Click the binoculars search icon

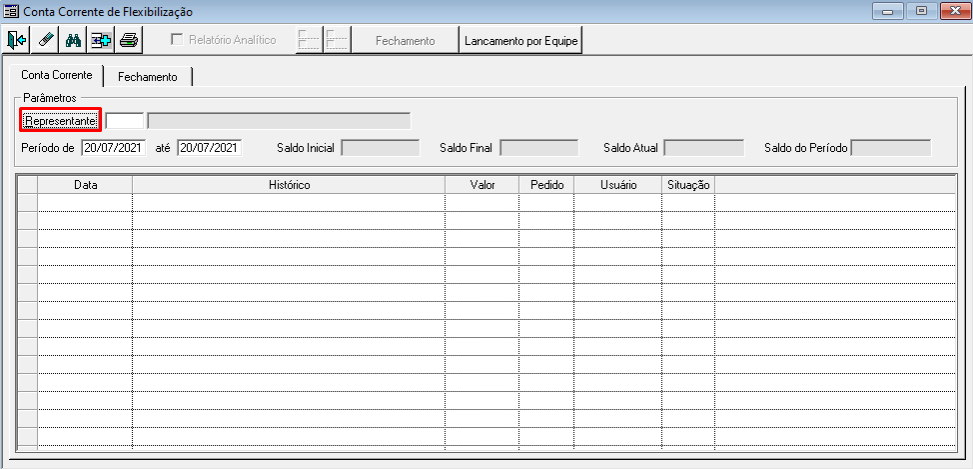pos(74,40)
